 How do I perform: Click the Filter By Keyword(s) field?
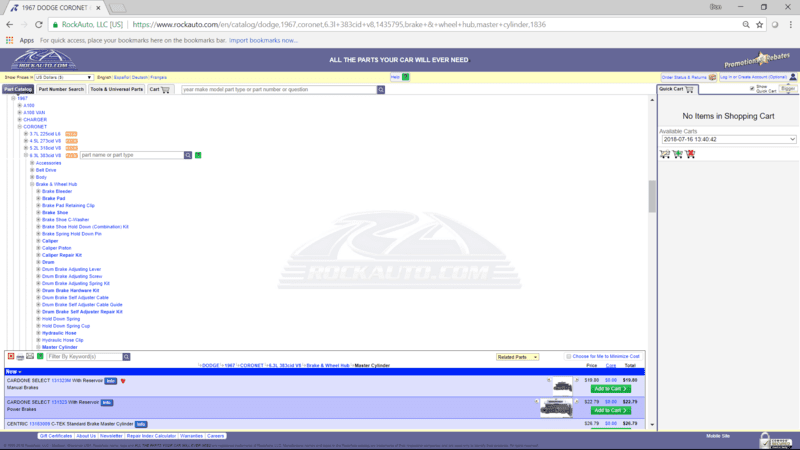[x=85, y=357]
